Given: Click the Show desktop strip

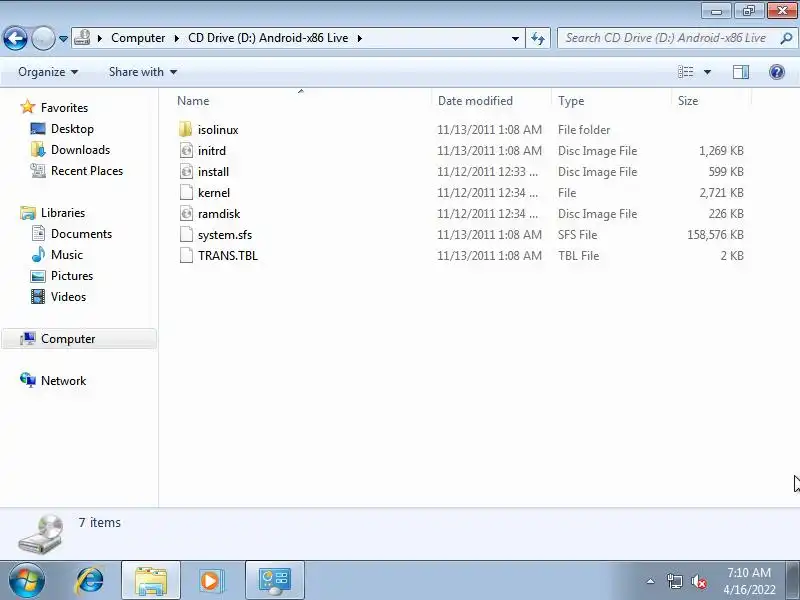Looking at the screenshot, I should pos(794,581).
